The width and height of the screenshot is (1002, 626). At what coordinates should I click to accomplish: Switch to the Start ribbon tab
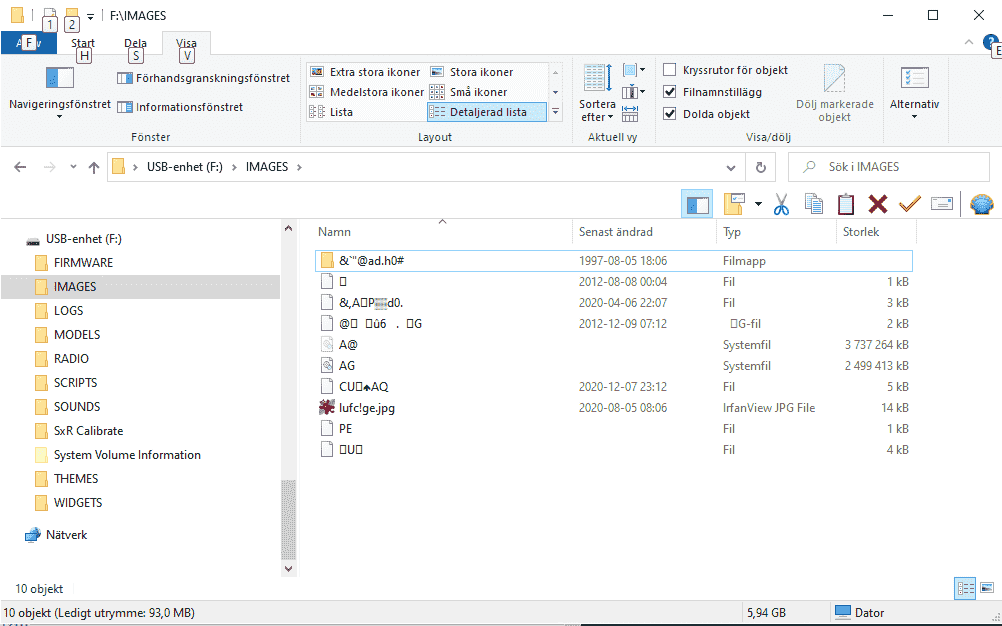click(83, 43)
